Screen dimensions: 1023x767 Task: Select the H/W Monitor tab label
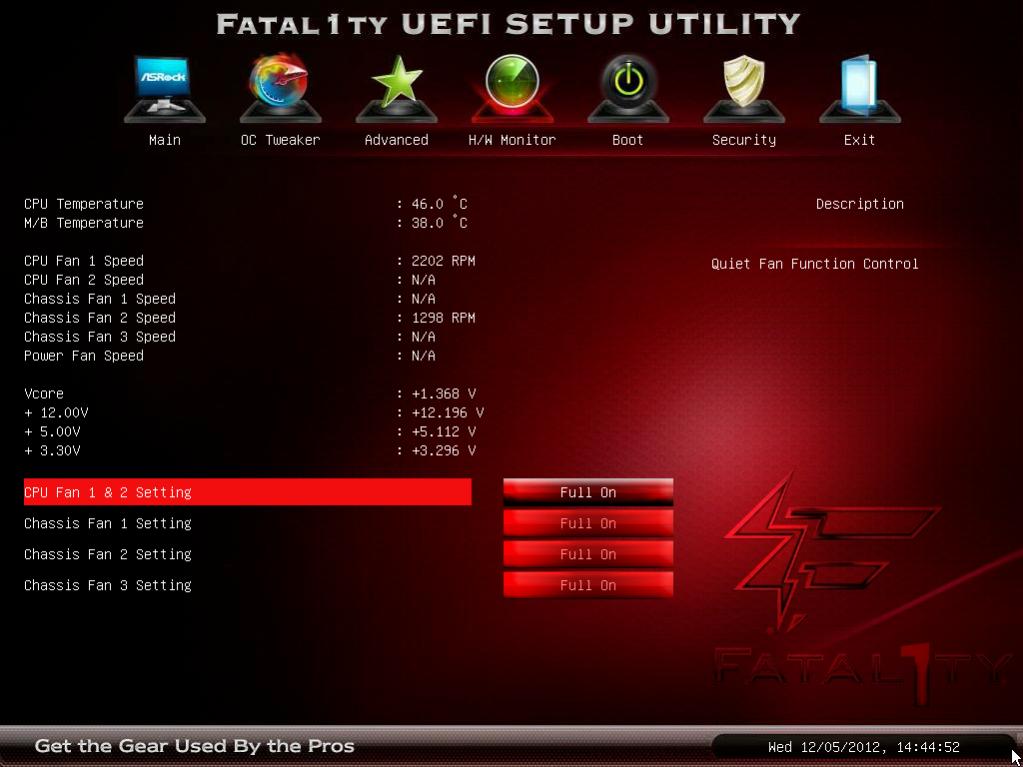tap(512, 140)
